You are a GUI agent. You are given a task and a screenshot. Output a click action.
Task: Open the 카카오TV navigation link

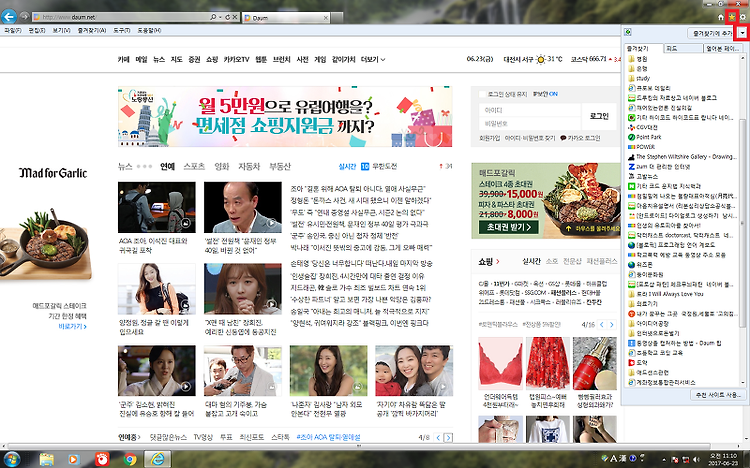pyautogui.click(x=236, y=59)
